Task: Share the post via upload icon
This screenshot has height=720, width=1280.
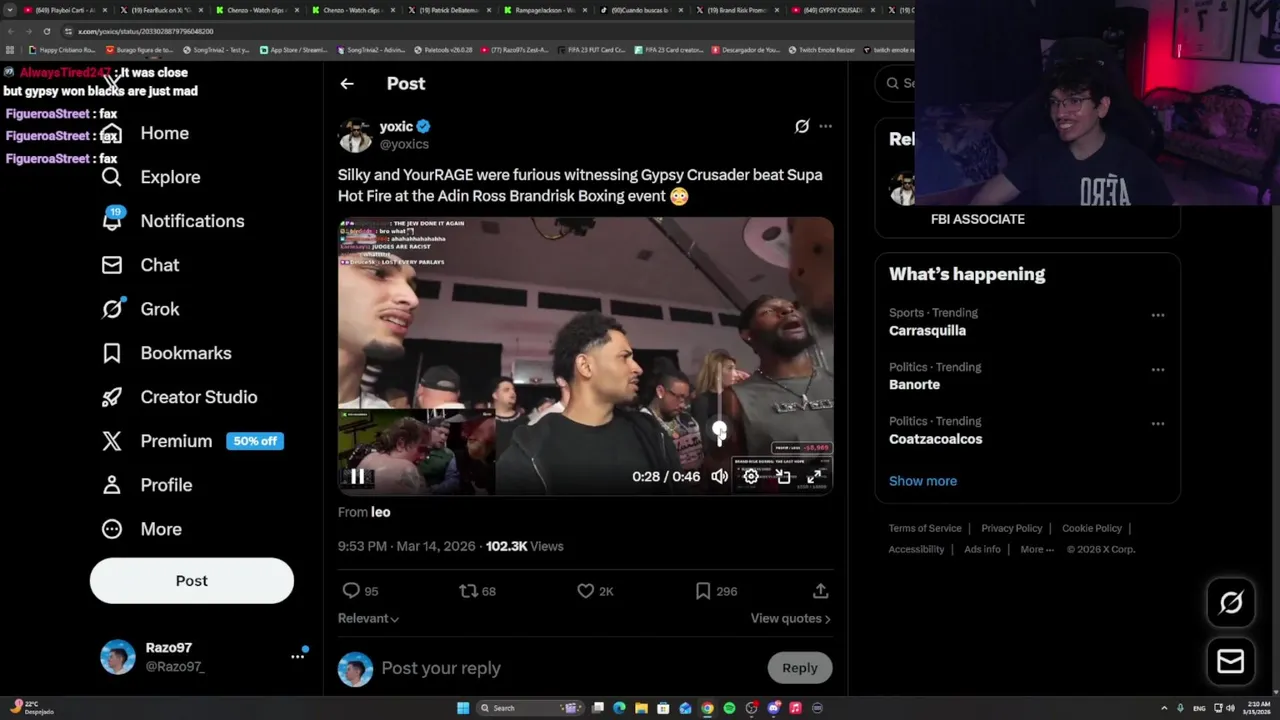Action: click(x=820, y=591)
